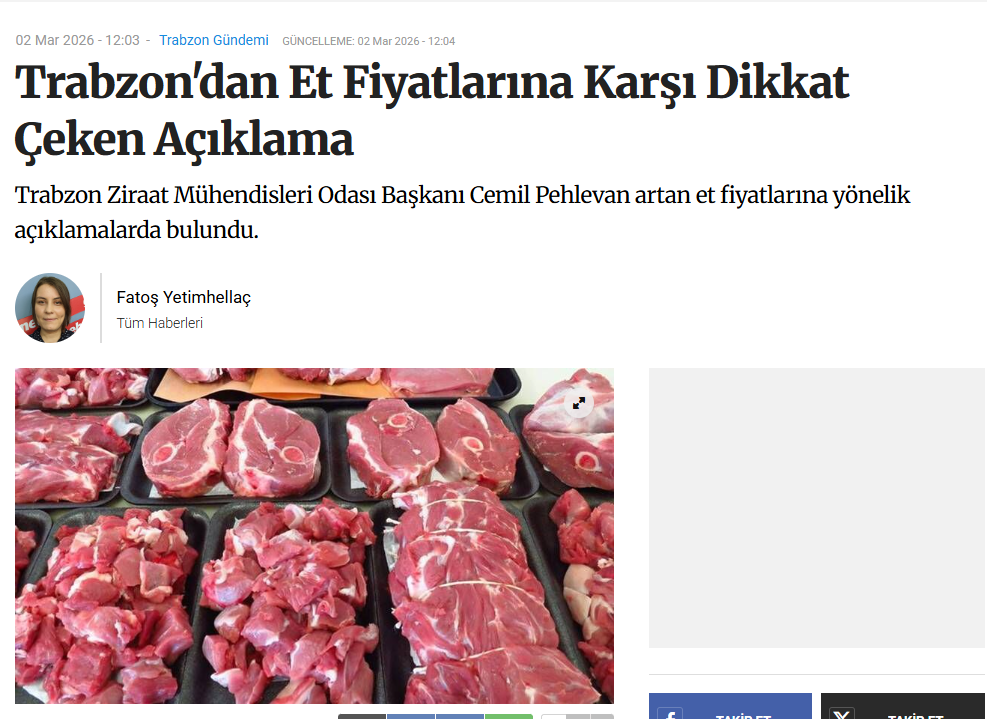Open author Fatoş Yetimhellaç's profile photo
This screenshot has width=987, height=719.
[x=50, y=308]
